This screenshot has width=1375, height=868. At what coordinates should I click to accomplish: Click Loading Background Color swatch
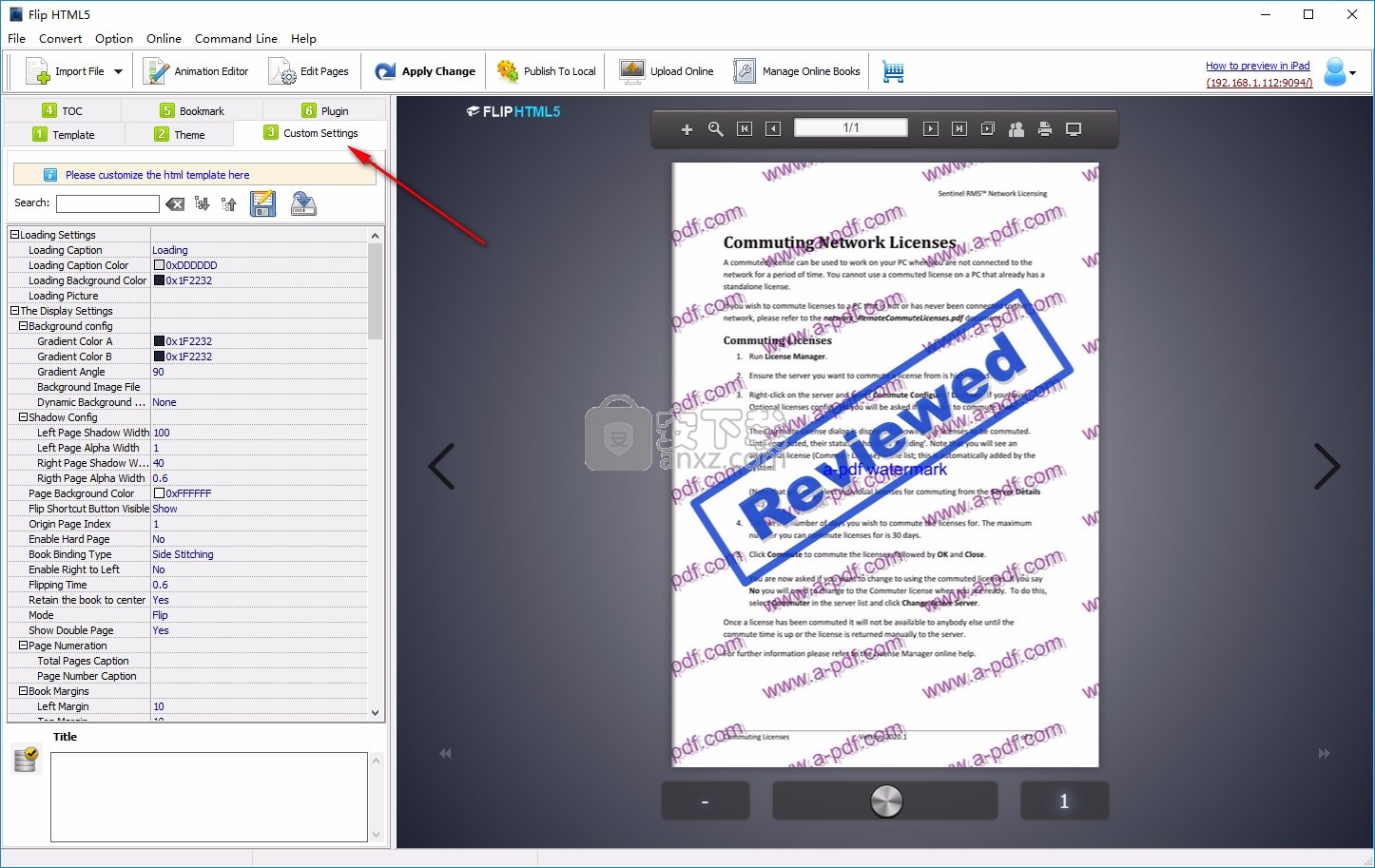click(x=159, y=280)
